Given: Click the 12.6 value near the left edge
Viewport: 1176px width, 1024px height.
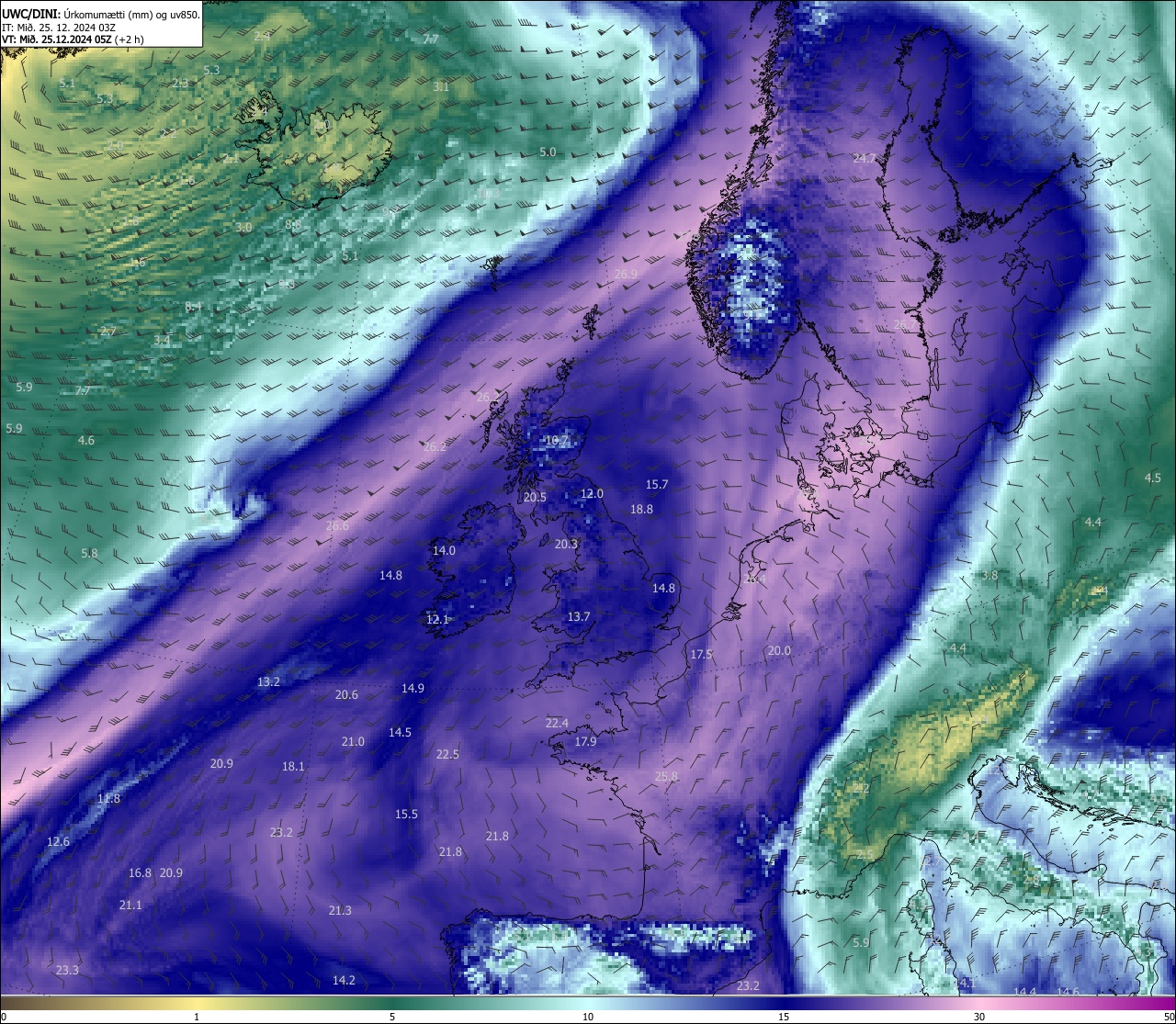Looking at the screenshot, I should (x=58, y=841).
